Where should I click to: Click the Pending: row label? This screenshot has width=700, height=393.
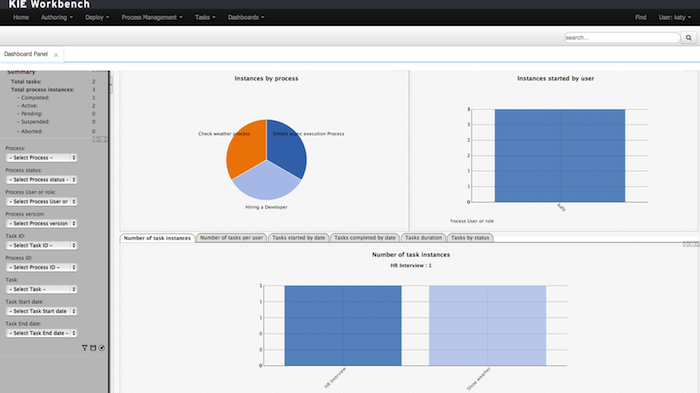click(x=31, y=114)
